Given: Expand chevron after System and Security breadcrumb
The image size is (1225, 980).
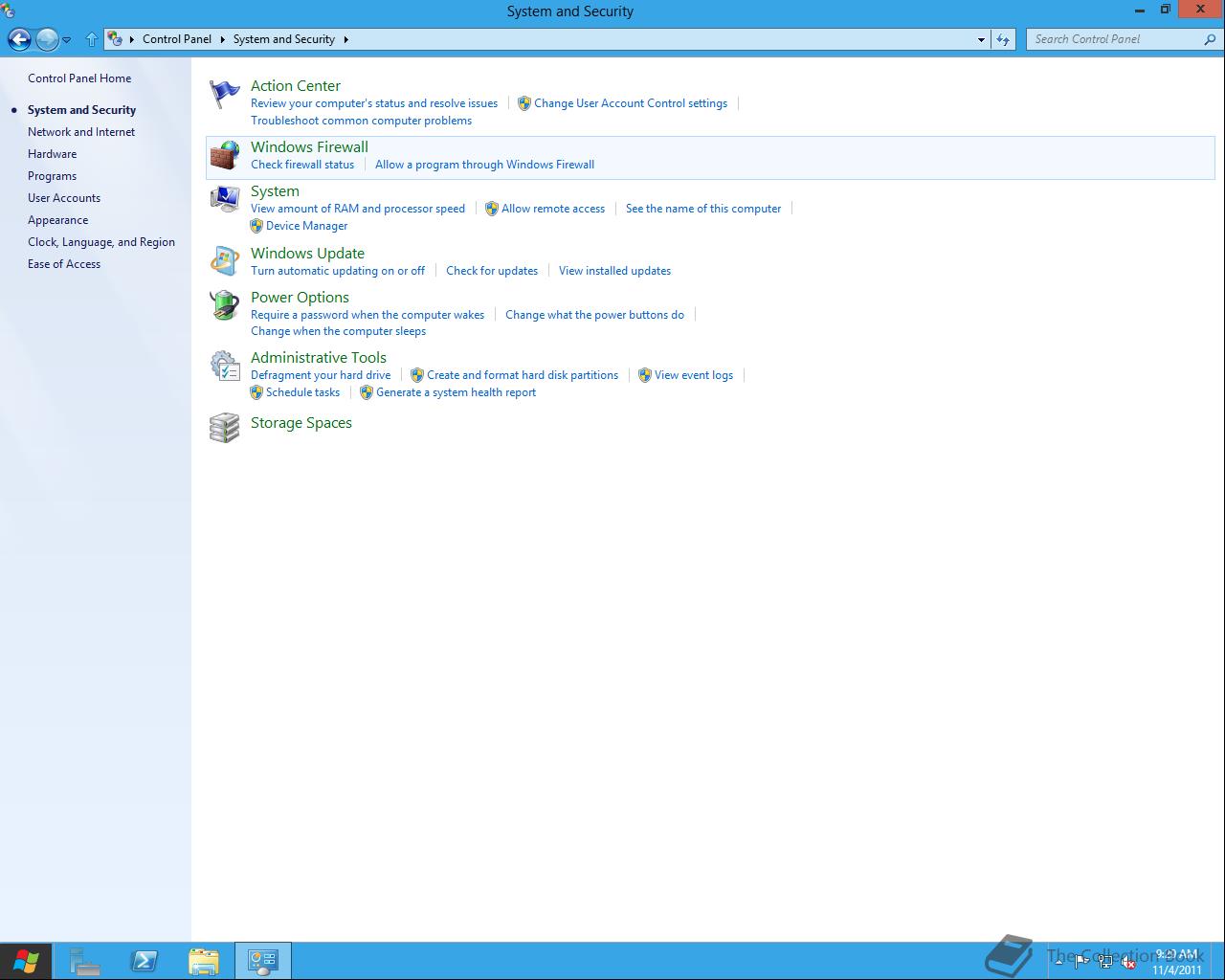Looking at the screenshot, I should (x=345, y=39).
